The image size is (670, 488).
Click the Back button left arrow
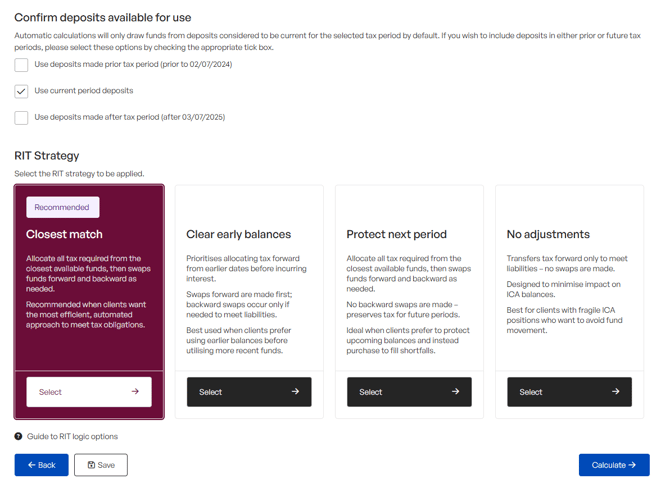(x=31, y=465)
